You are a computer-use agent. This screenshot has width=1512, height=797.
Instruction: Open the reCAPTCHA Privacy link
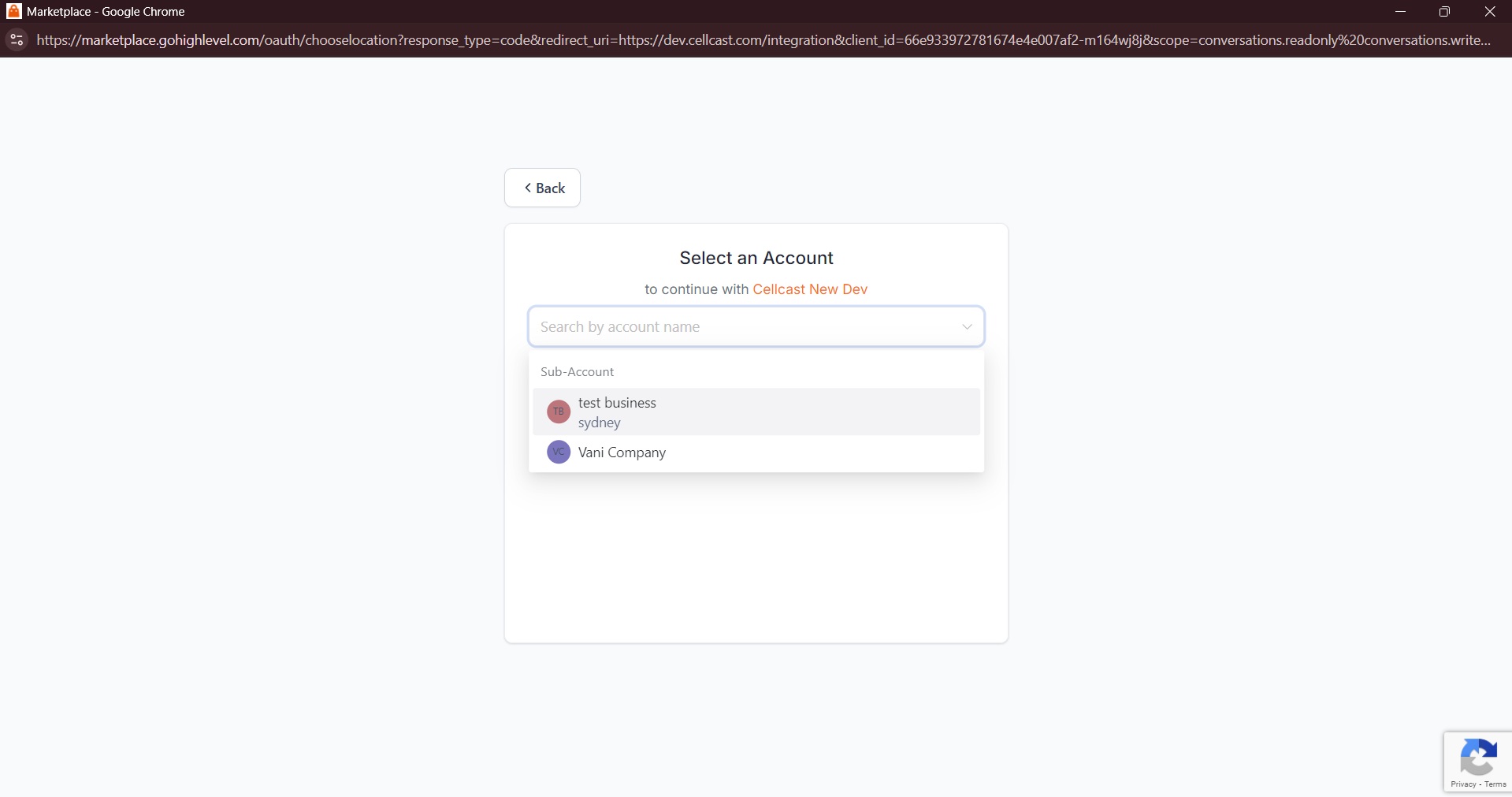point(1463,784)
